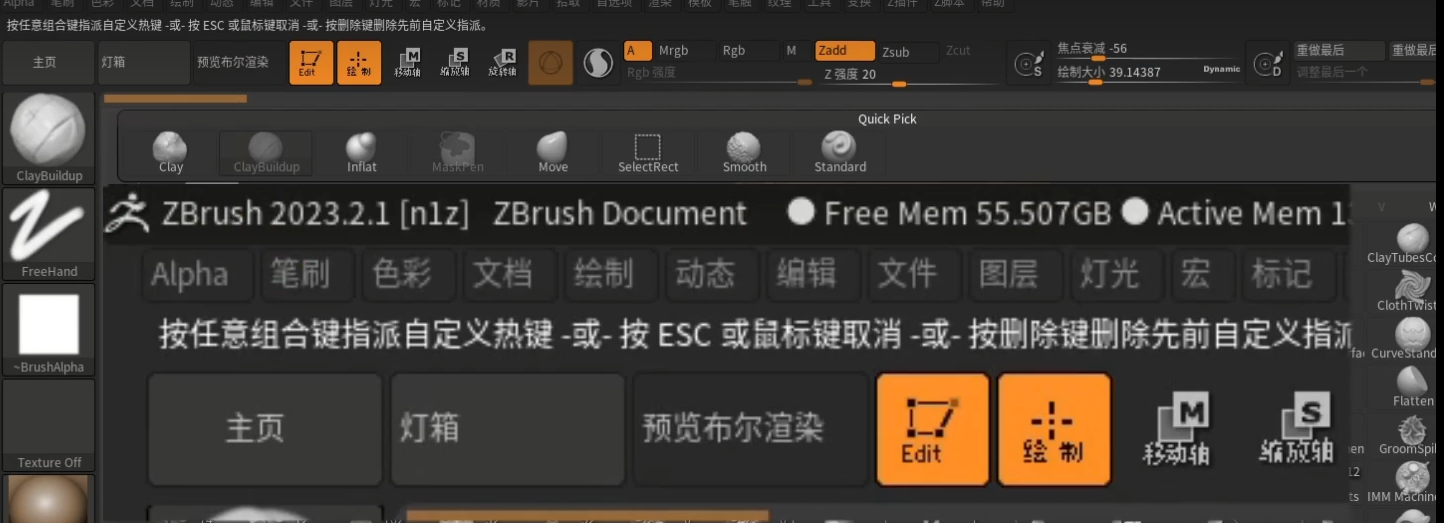Click the brush D icon beside 重做最后
This screenshot has width=1444, height=523.
tap(1269, 64)
